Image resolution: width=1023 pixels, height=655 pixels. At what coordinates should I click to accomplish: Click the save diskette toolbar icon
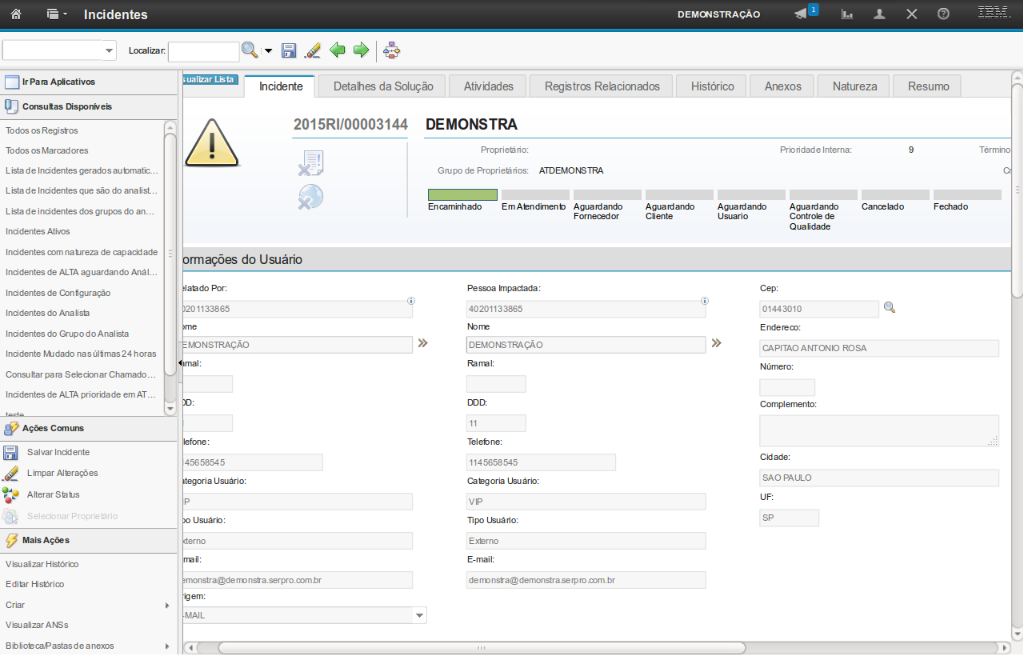point(289,50)
